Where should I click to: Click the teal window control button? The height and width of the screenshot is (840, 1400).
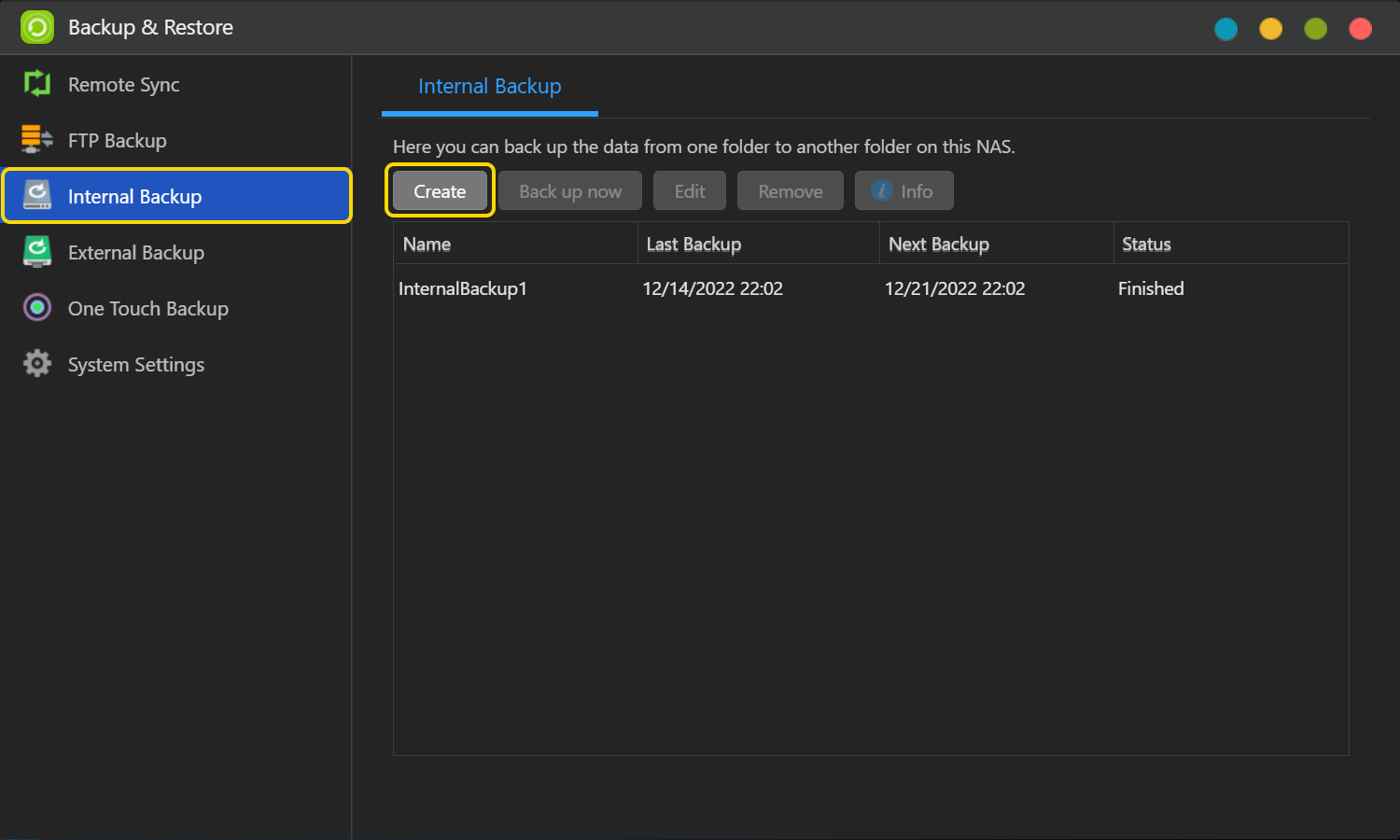[x=1225, y=29]
